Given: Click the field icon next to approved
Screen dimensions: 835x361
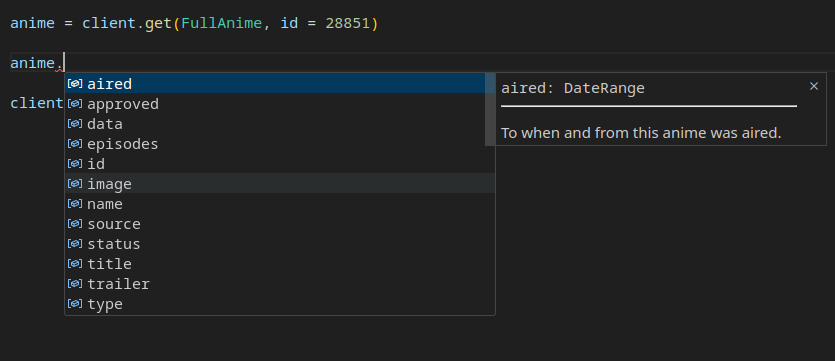Looking at the screenshot, I should 75,103.
